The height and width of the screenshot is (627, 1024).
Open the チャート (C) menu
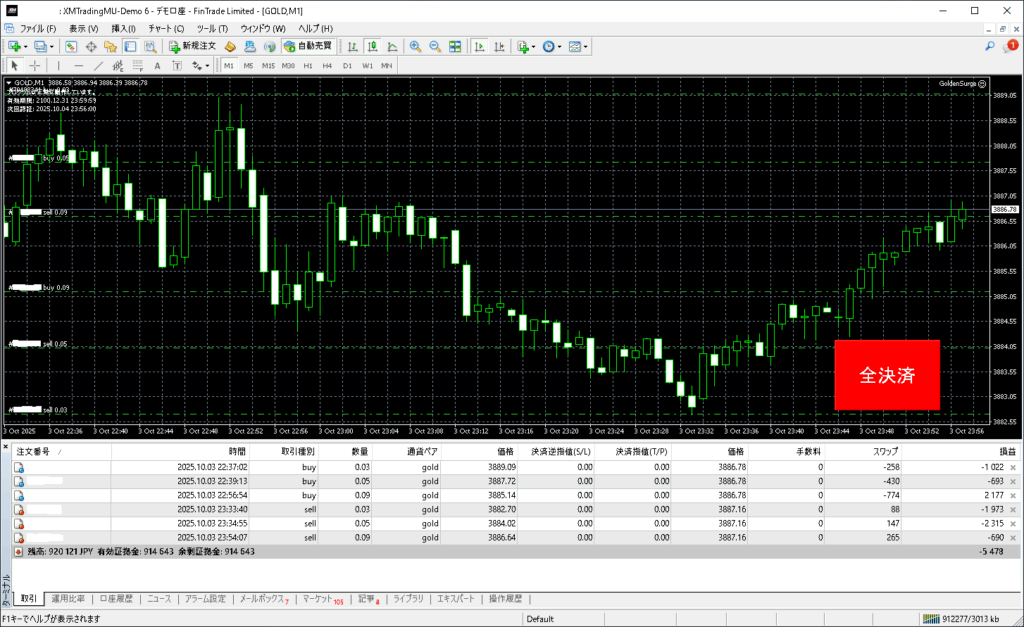(165, 29)
